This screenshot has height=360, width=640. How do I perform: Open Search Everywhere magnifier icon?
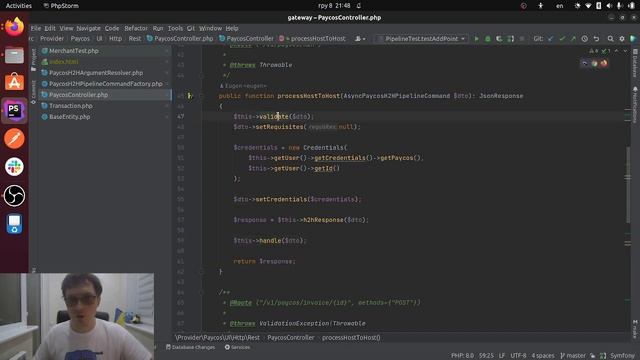[x=610, y=39]
